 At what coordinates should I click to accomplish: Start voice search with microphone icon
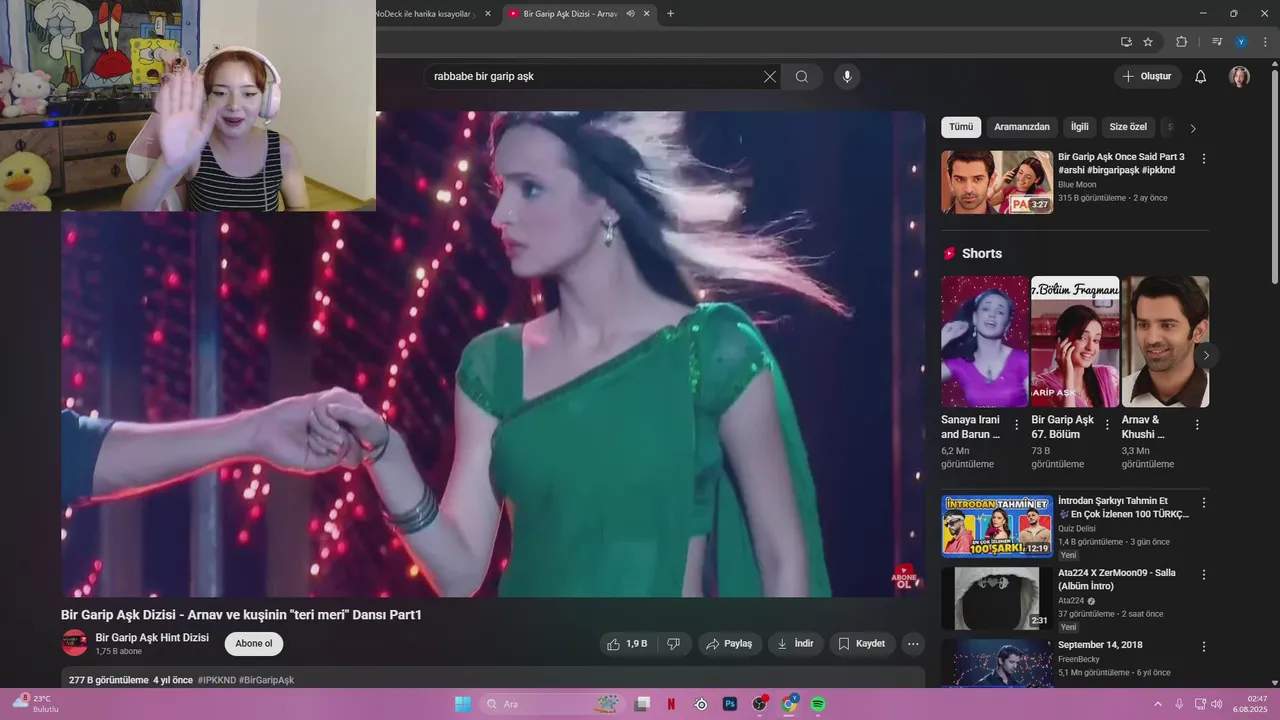pyautogui.click(x=847, y=77)
